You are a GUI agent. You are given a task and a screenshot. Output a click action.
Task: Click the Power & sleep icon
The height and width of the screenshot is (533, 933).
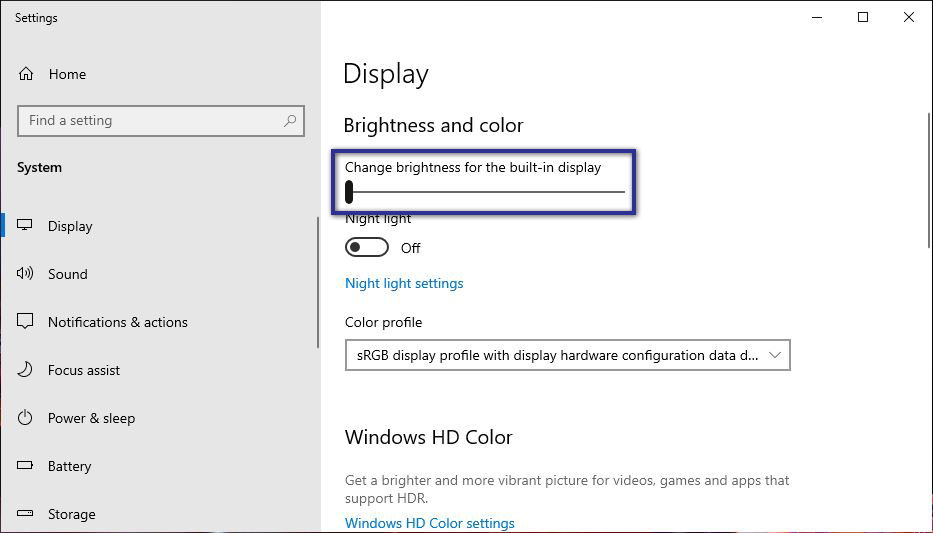[26, 418]
